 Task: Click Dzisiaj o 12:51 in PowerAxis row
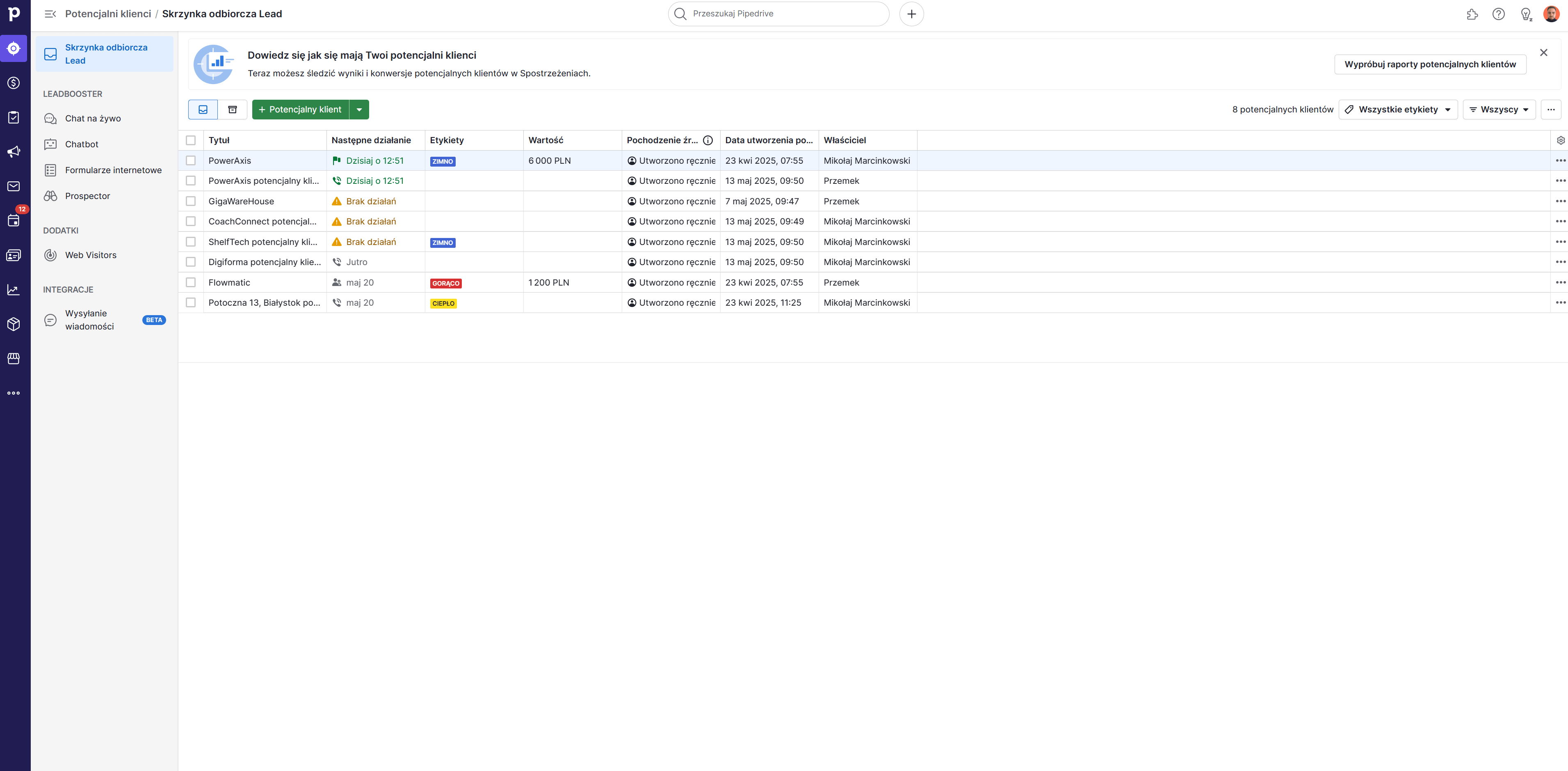[x=374, y=161]
